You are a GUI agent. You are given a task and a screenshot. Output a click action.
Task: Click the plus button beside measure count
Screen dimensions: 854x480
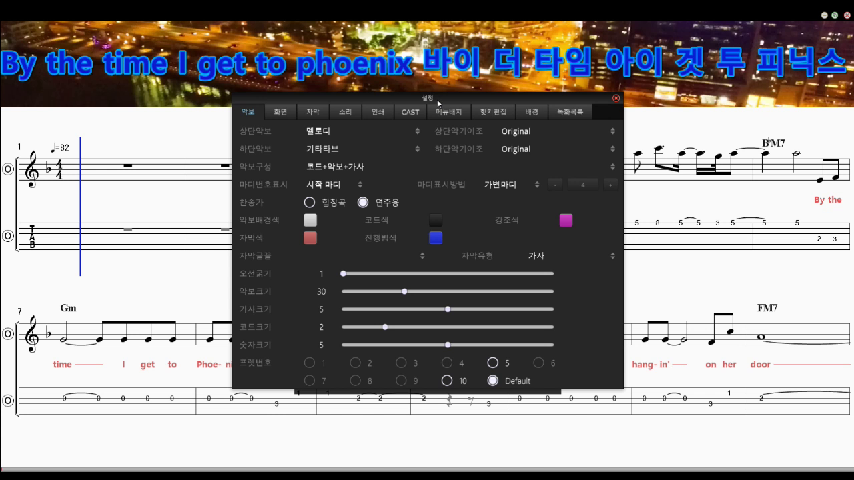(611, 185)
